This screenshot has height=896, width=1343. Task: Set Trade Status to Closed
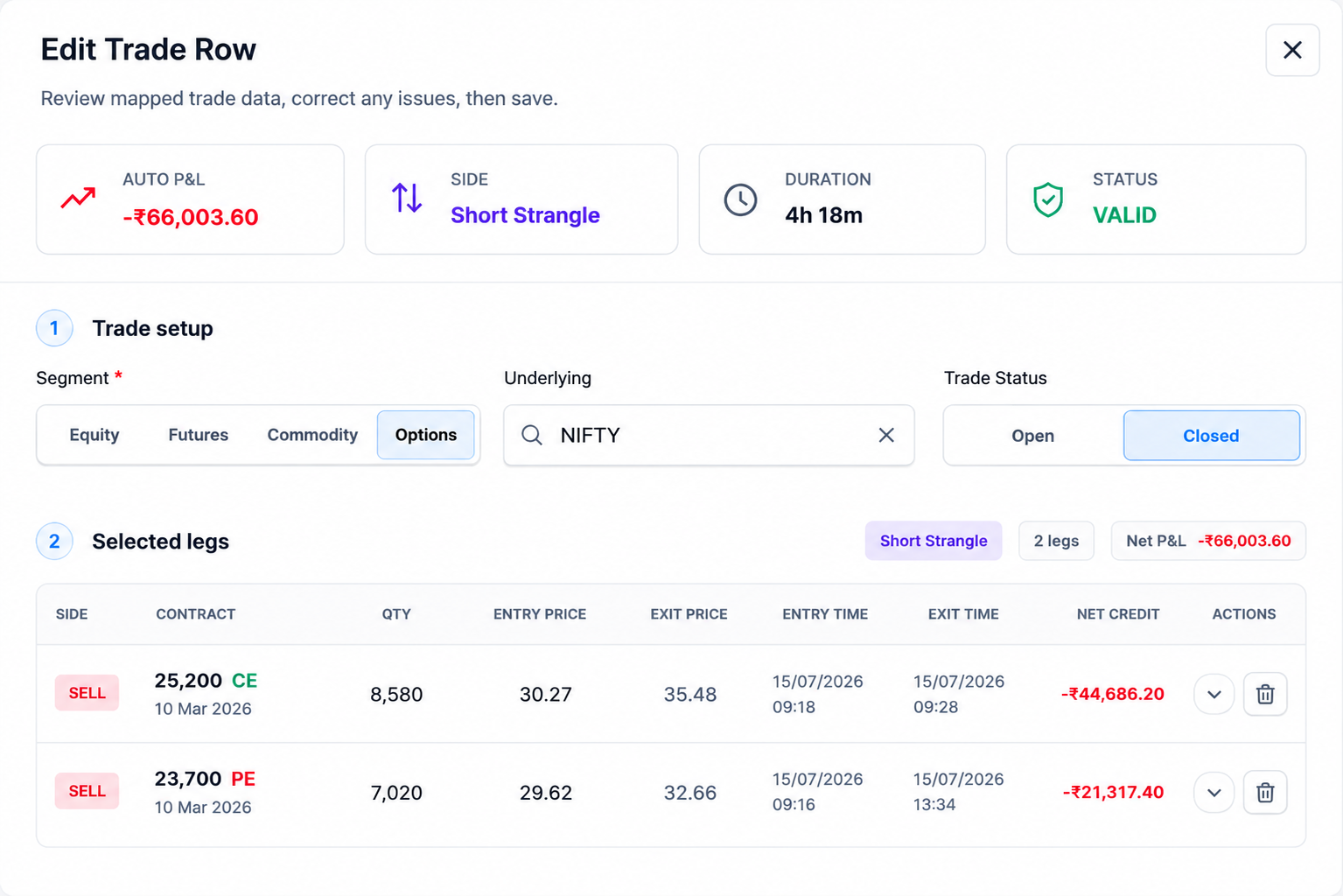[x=1211, y=436]
